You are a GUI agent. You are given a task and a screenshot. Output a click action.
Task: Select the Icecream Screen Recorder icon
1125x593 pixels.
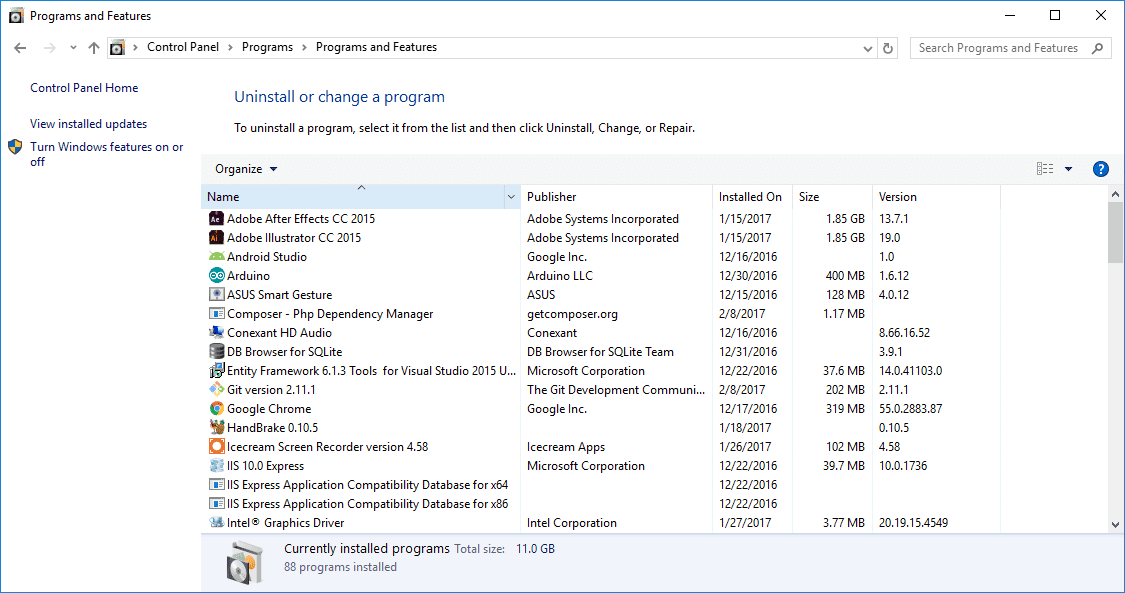(x=216, y=447)
